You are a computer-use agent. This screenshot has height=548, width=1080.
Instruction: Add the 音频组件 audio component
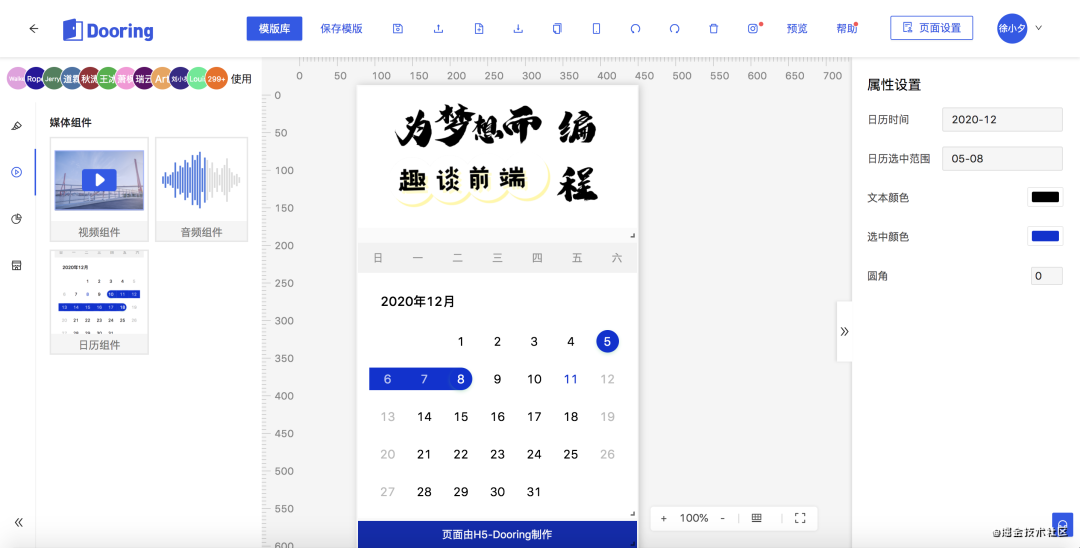click(x=201, y=189)
